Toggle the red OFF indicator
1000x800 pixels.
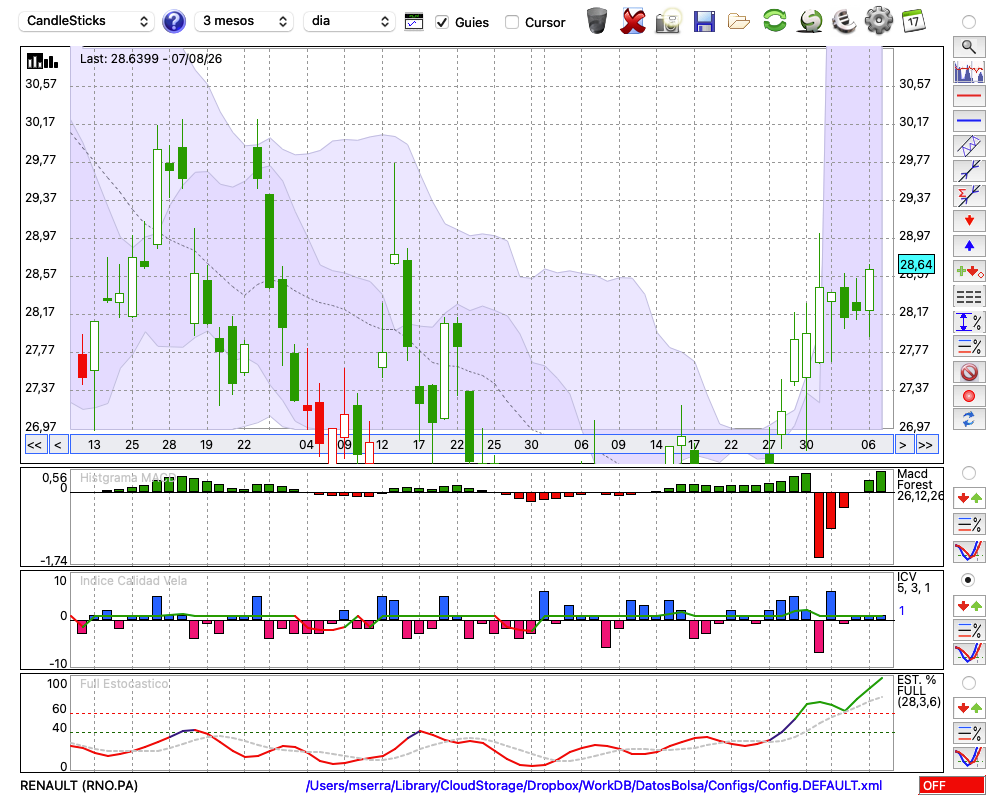pos(952,785)
